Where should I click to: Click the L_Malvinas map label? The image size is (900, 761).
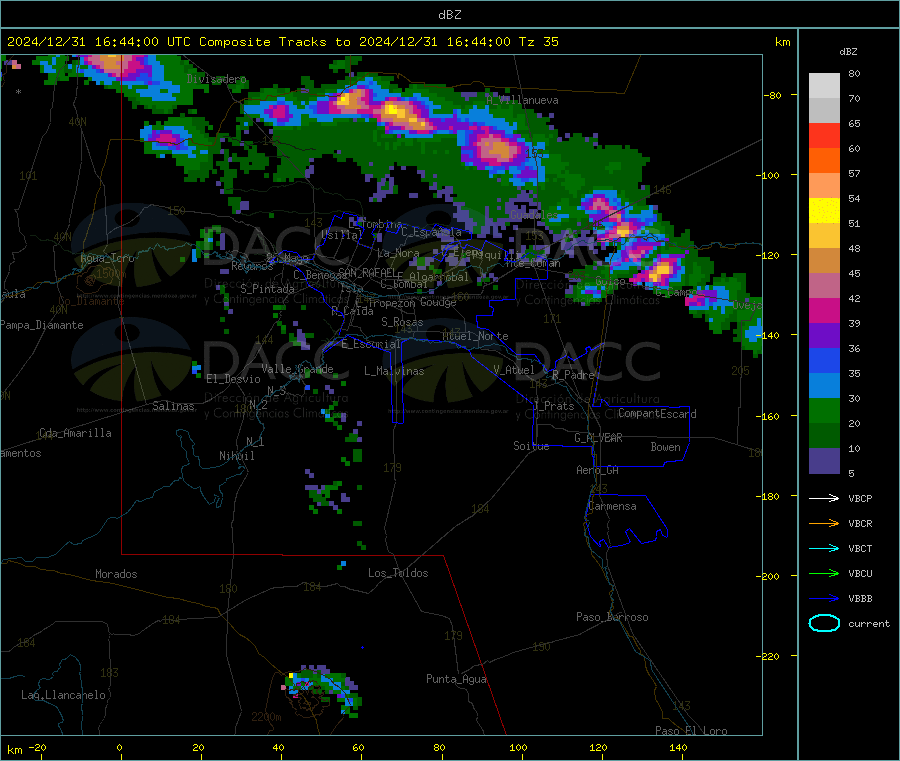(394, 371)
